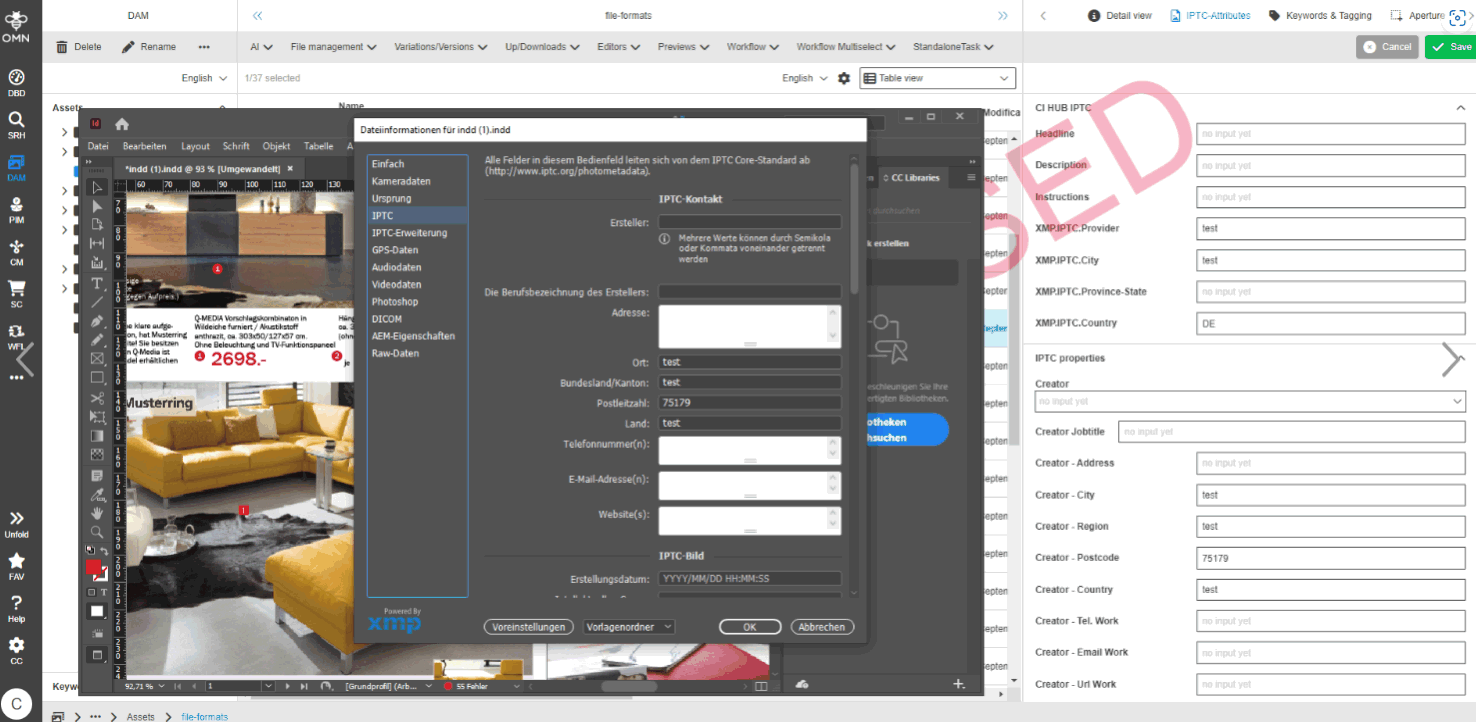Viewport: 1476px width, 722px height.
Task: Select the InDesign Scissors tool
Action: click(x=97, y=398)
